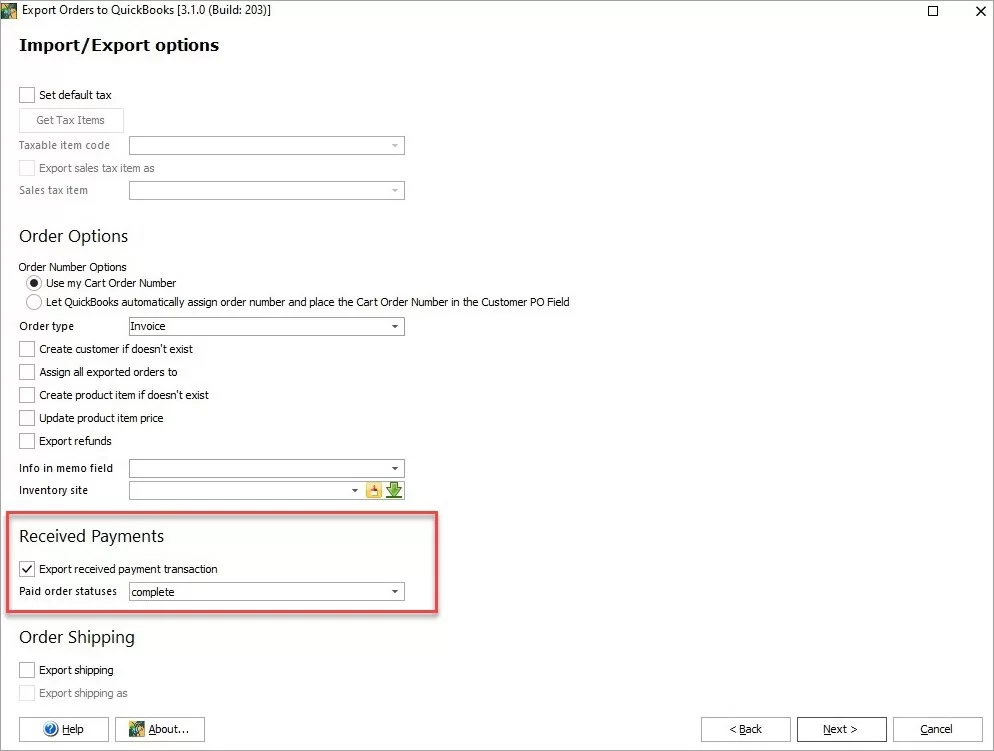Open the Paid order statuses dropdown

[x=394, y=591]
